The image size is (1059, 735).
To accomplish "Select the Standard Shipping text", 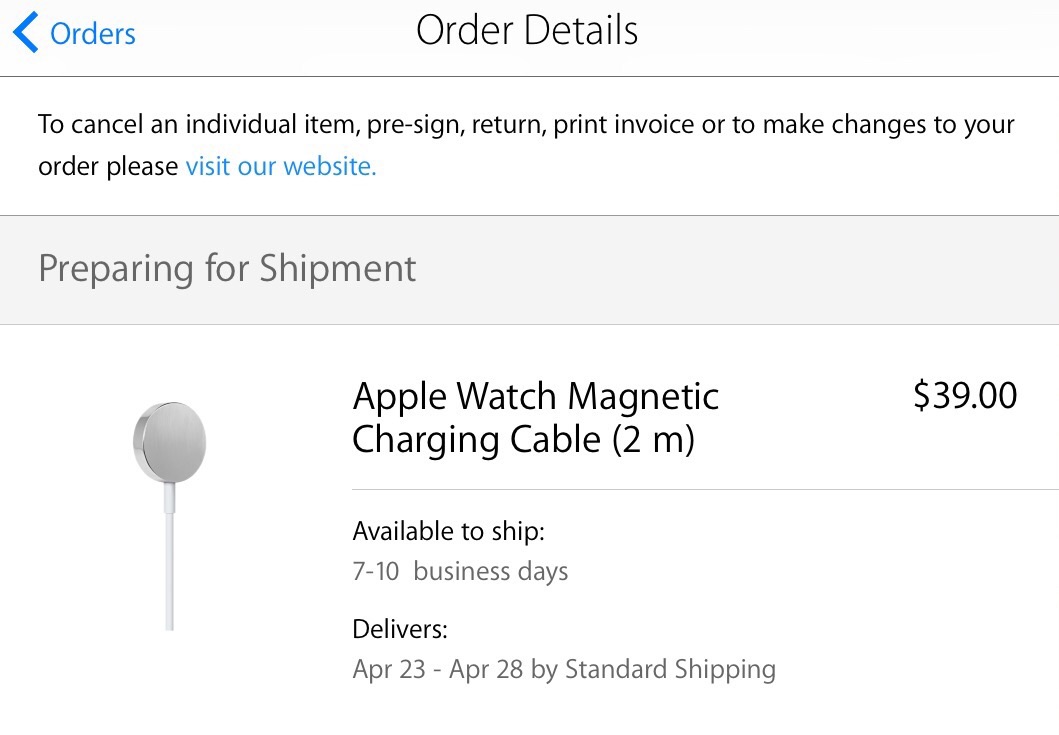I will [670, 669].
